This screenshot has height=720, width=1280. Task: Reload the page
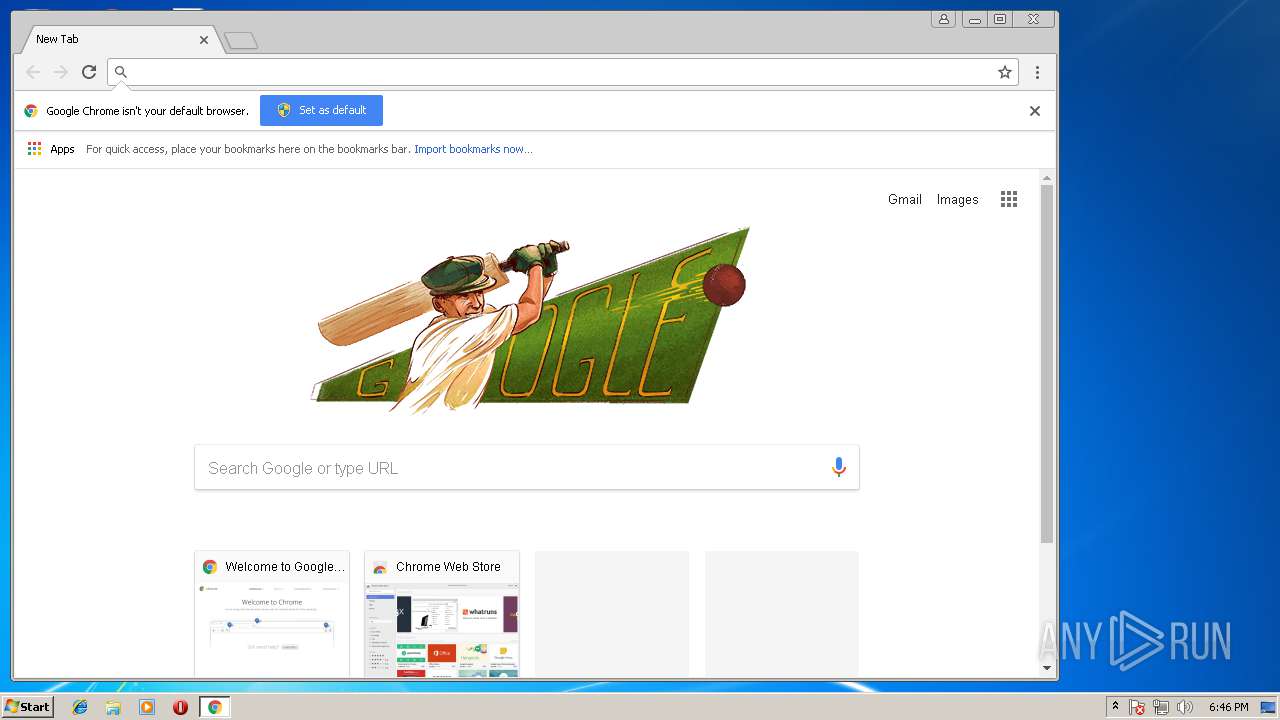click(x=89, y=72)
